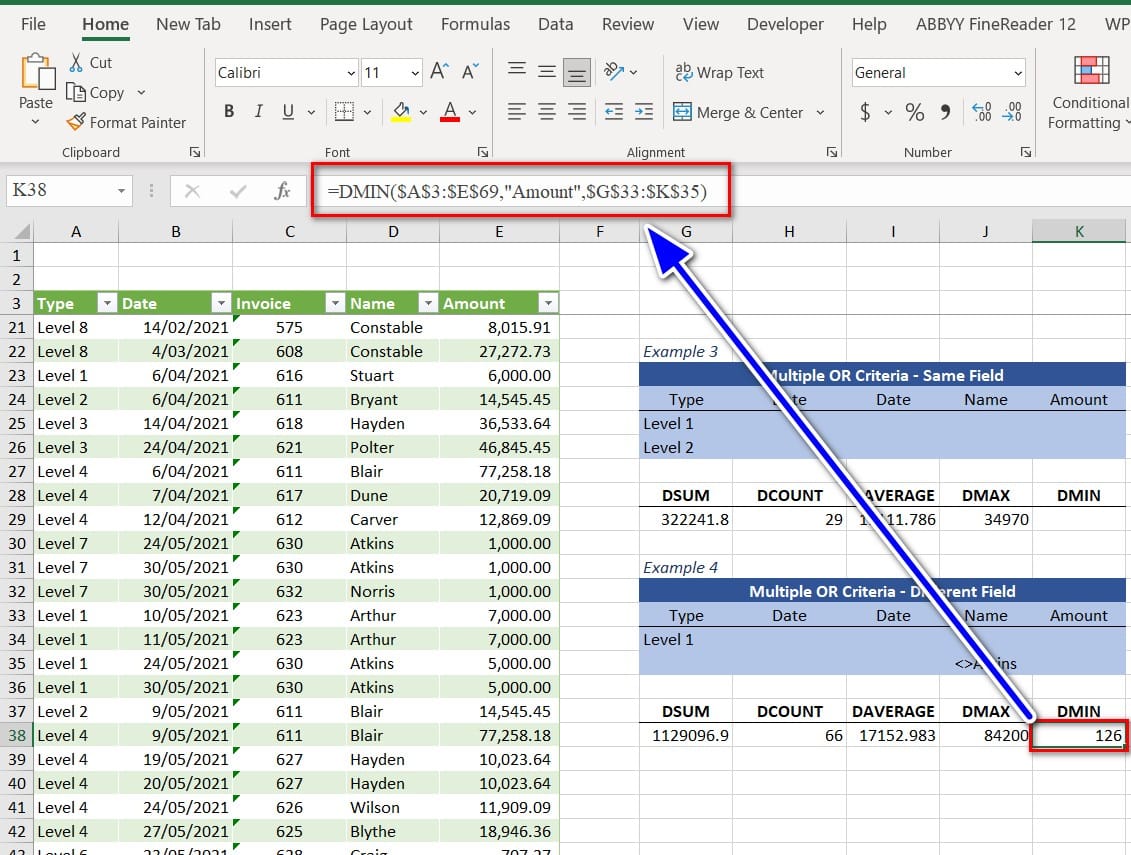
Task: Click the Increase Indent icon
Action: point(643,112)
